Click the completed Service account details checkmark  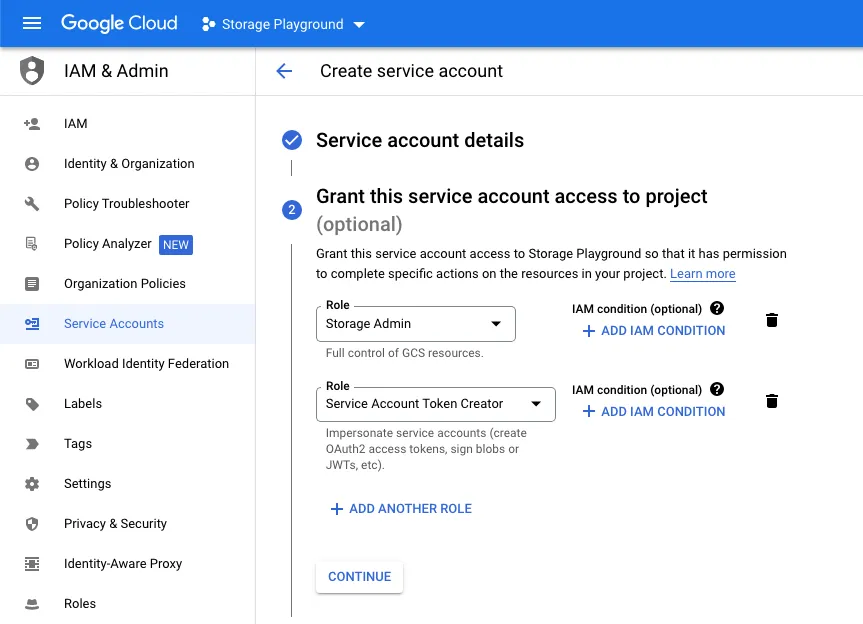click(292, 140)
